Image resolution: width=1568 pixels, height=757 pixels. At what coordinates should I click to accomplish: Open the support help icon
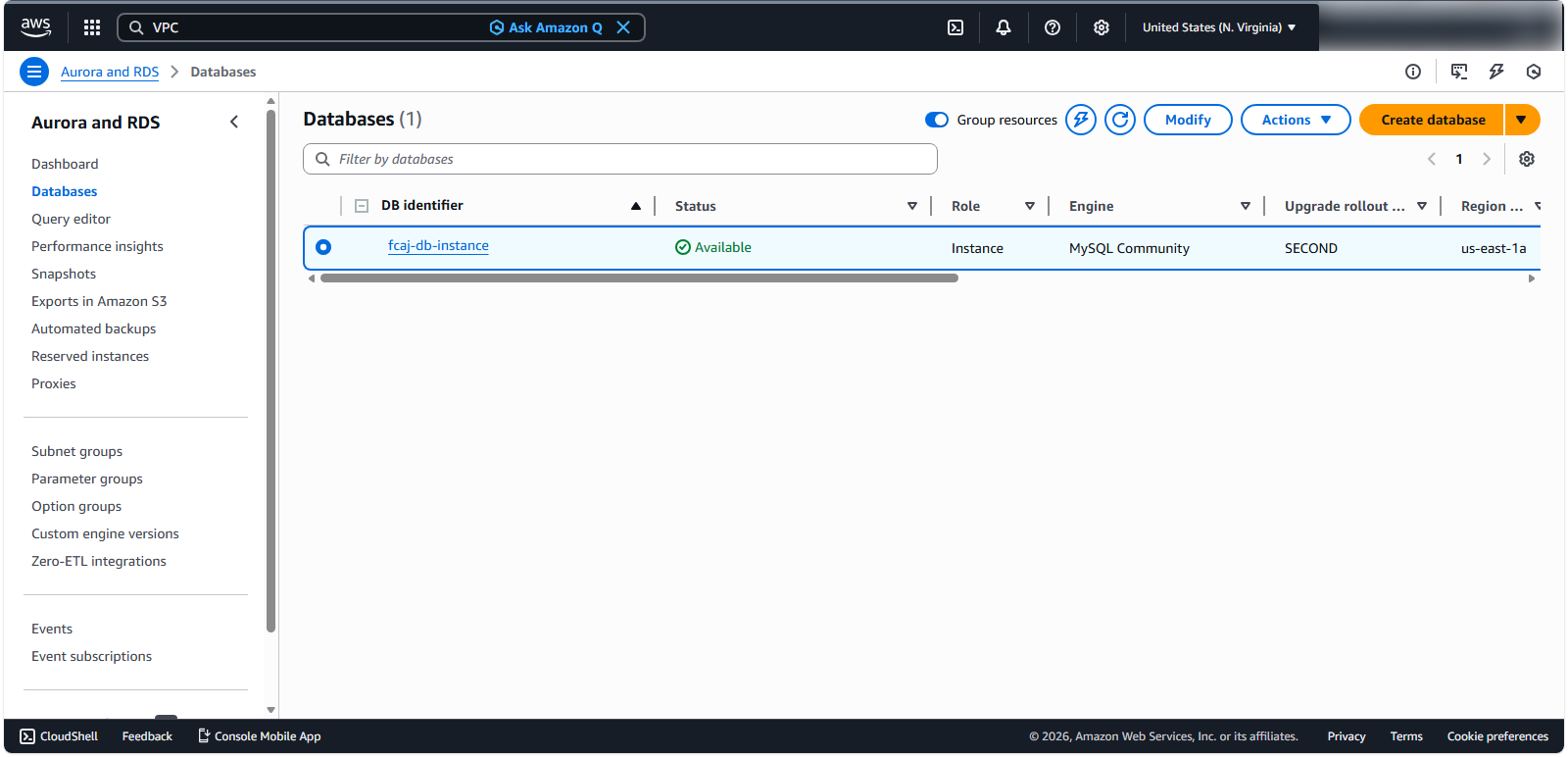(1053, 27)
